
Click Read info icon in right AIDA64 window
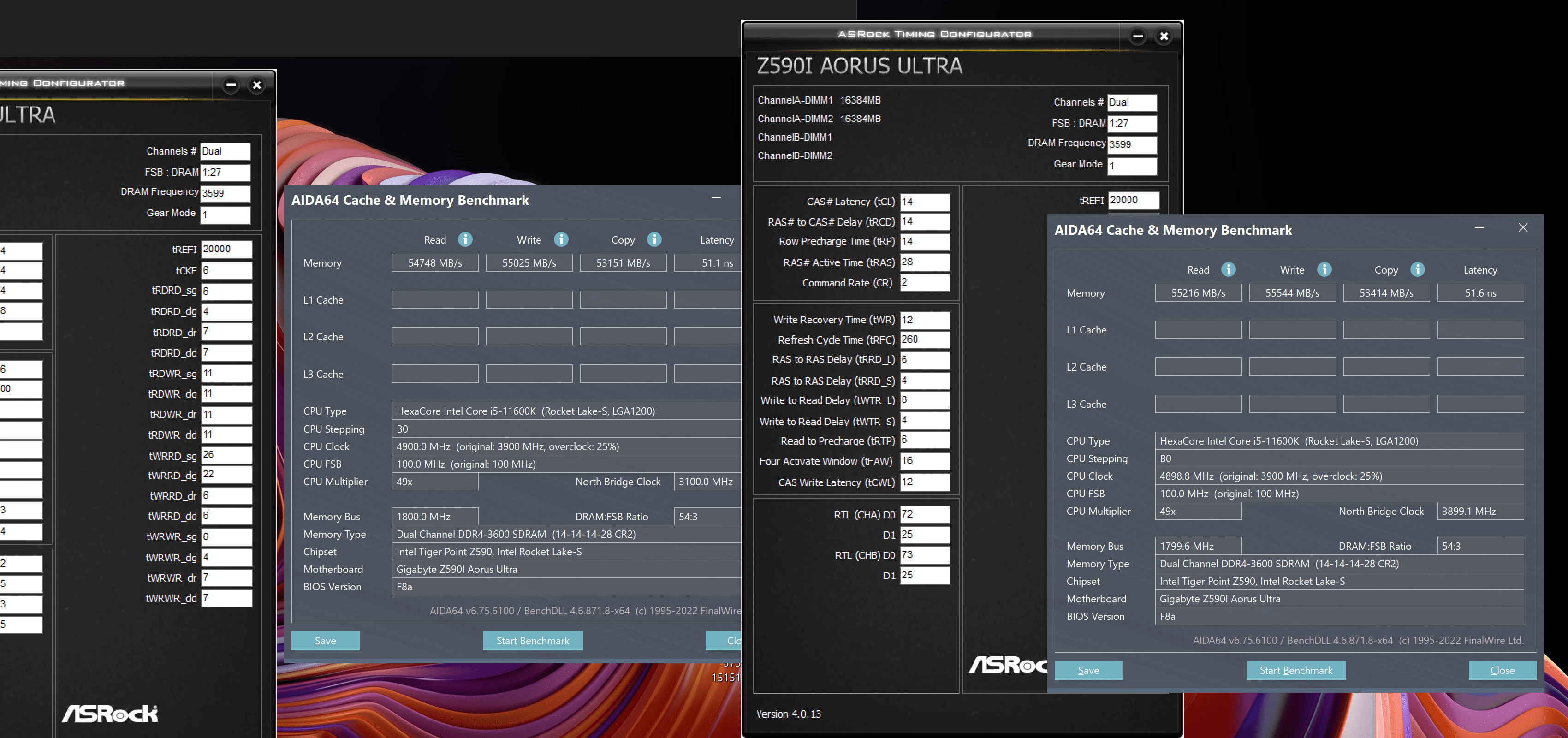click(x=1229, y=269)
